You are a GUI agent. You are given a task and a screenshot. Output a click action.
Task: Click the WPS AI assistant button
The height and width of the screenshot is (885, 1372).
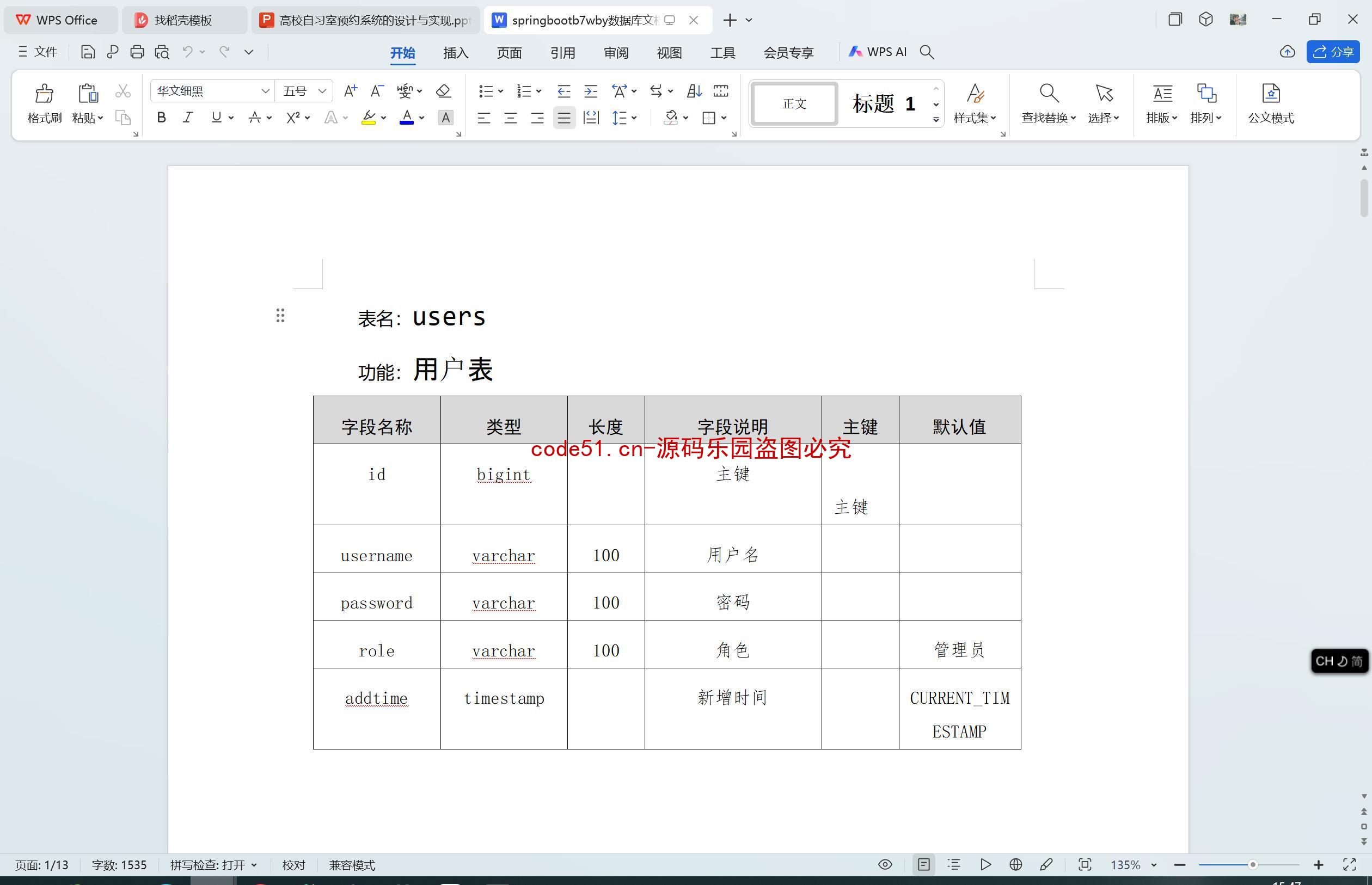click(x=877, y=52)
